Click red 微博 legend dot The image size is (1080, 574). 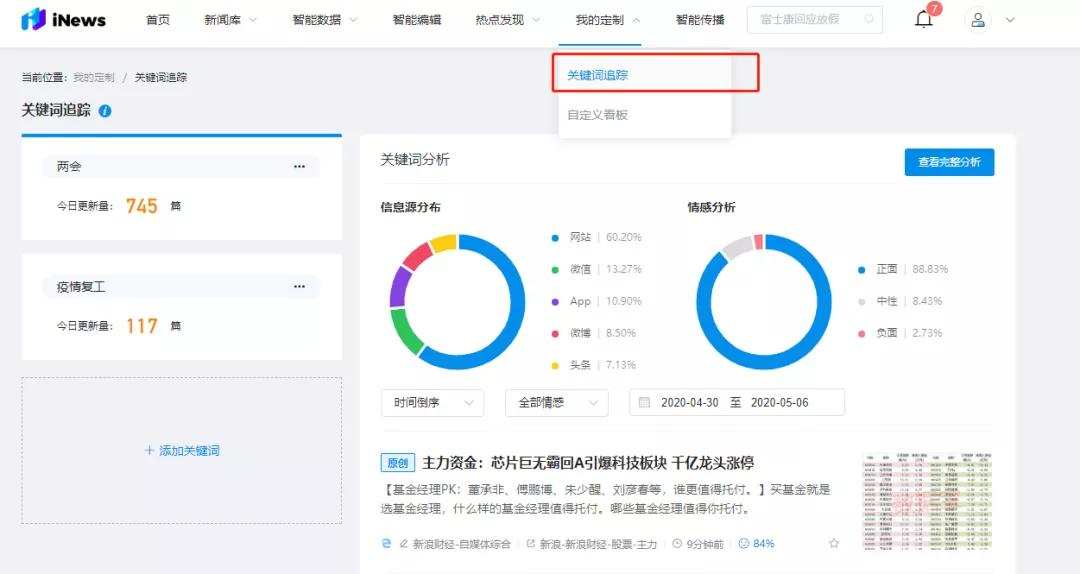point(555,334)
